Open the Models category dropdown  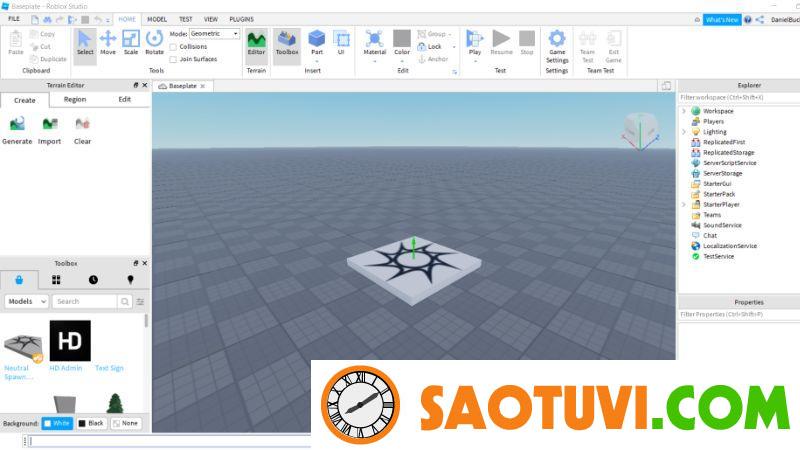(27, 302)
